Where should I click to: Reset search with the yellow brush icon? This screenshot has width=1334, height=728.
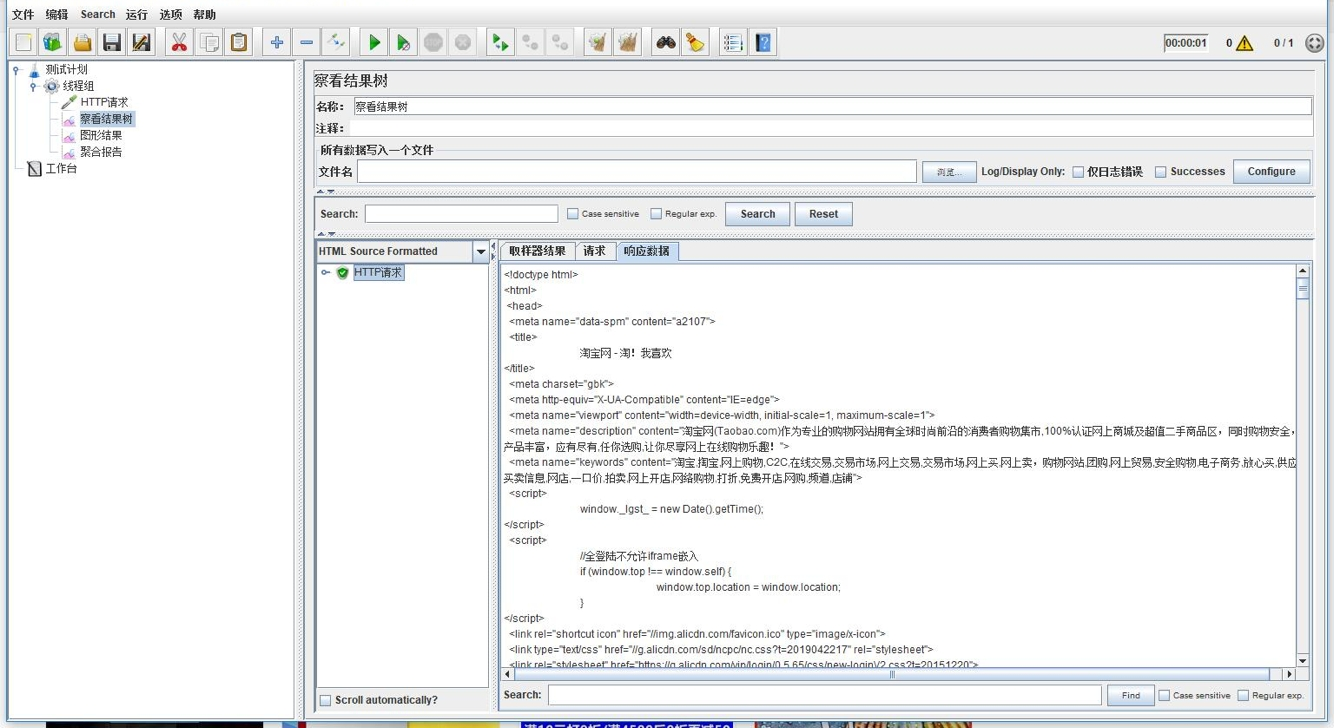(695, 42)
